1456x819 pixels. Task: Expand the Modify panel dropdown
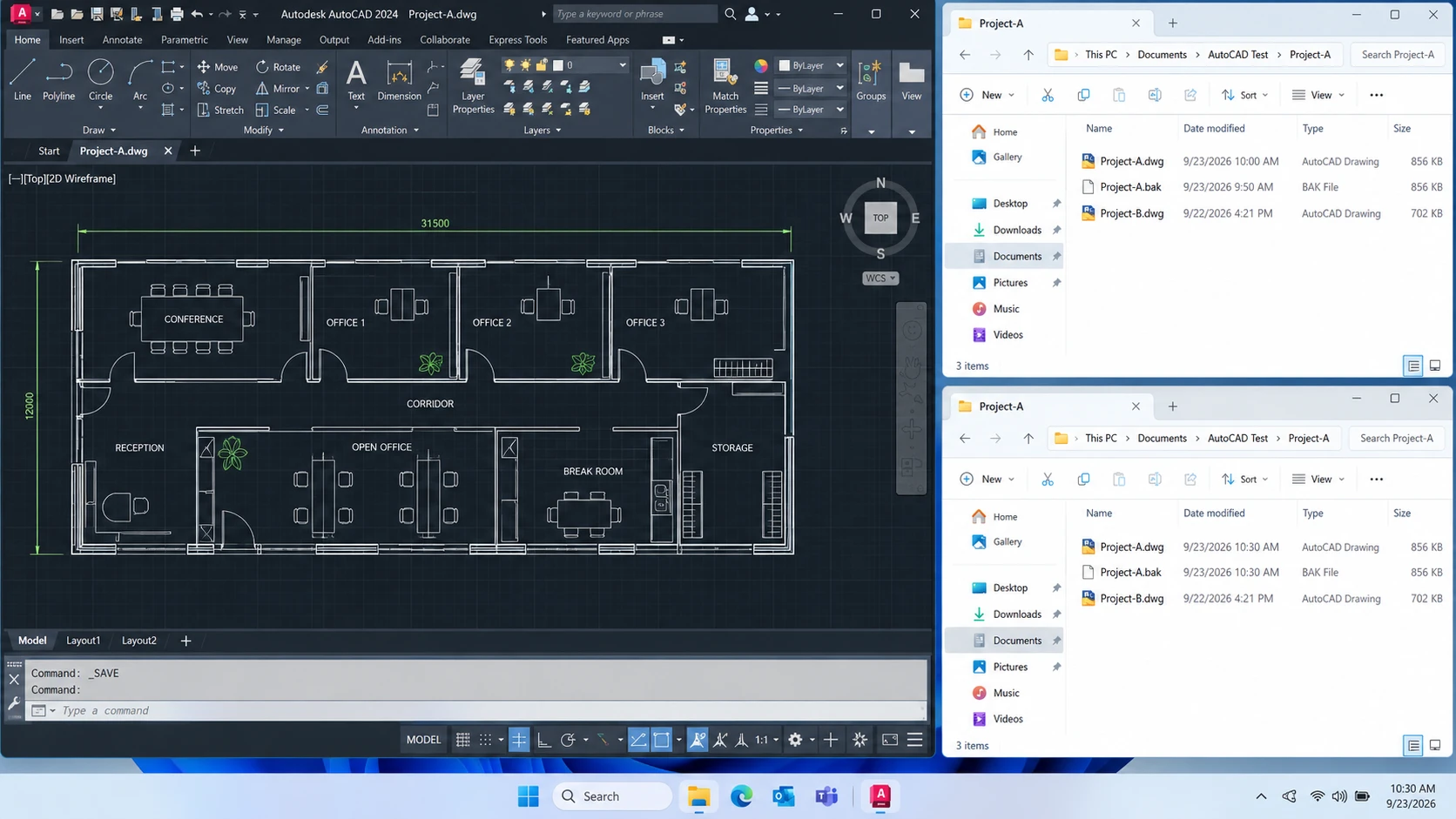[263, 131]
